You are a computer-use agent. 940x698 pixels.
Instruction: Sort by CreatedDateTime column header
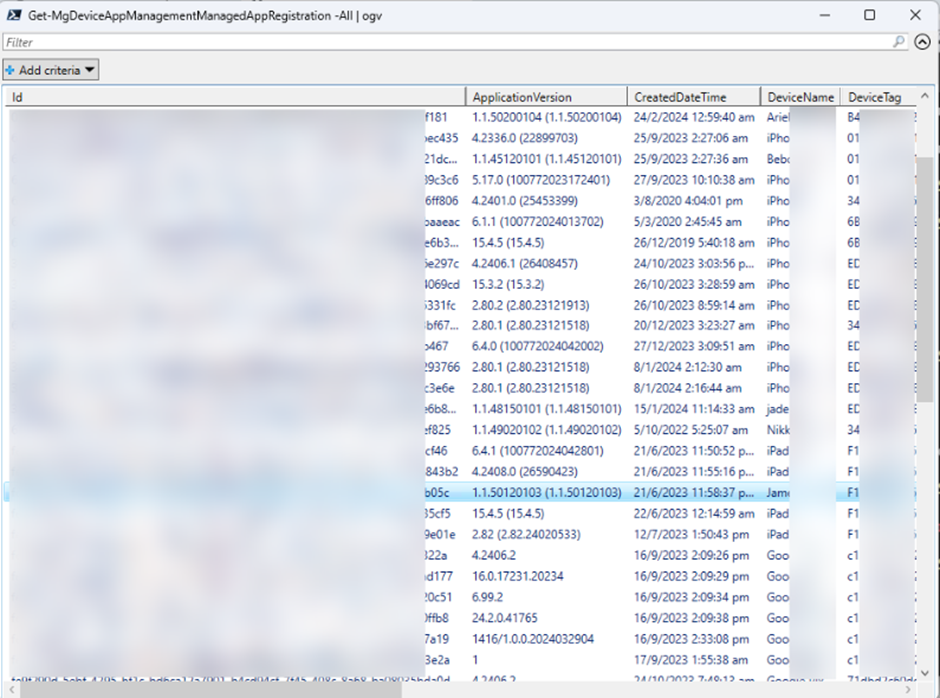click(694, 97)
